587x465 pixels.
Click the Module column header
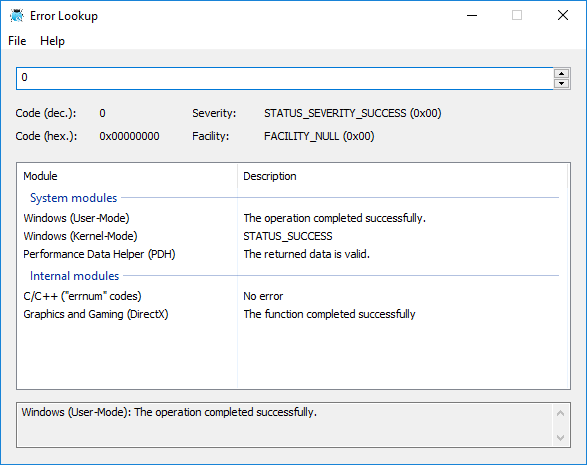(x=127, y=176)
